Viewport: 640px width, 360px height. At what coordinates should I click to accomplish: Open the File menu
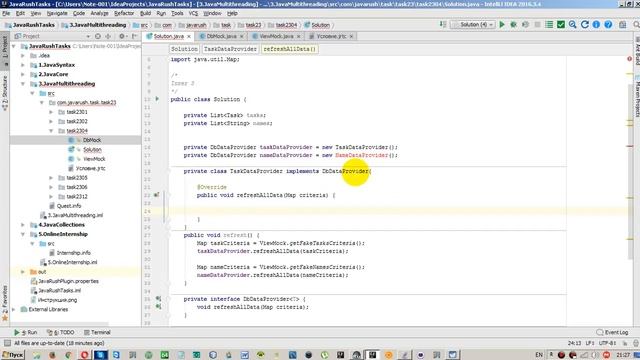[6, 13]
